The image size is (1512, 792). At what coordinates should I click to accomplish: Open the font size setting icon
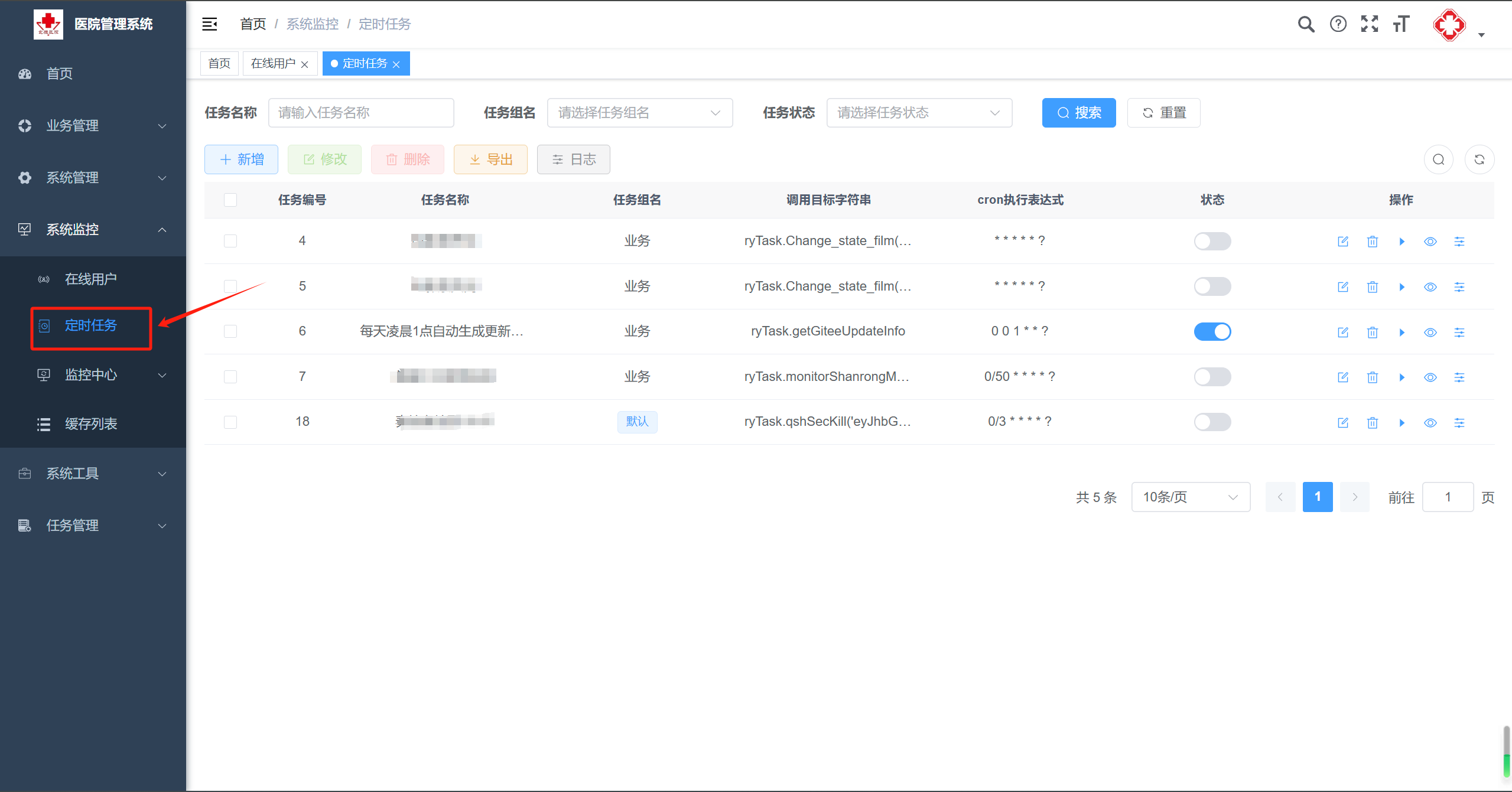(x=1401, y=24)
